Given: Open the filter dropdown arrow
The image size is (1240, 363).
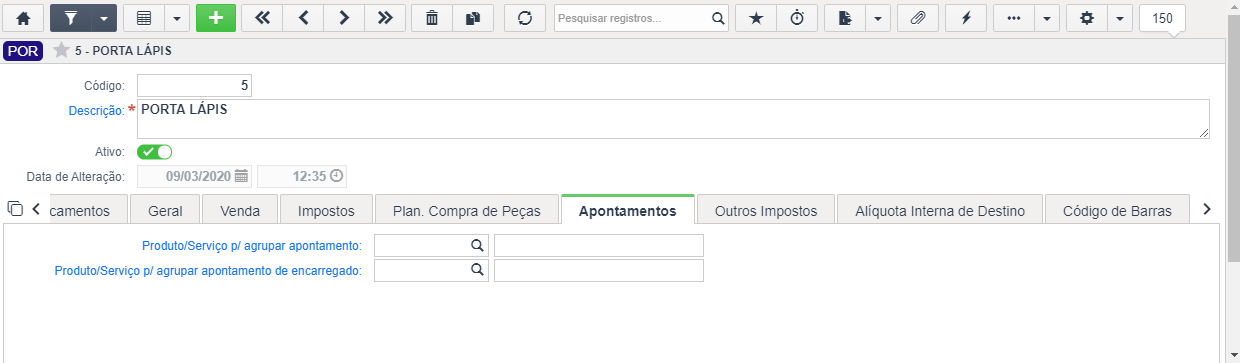Looking at the screenshot, I should pos(103,18).
